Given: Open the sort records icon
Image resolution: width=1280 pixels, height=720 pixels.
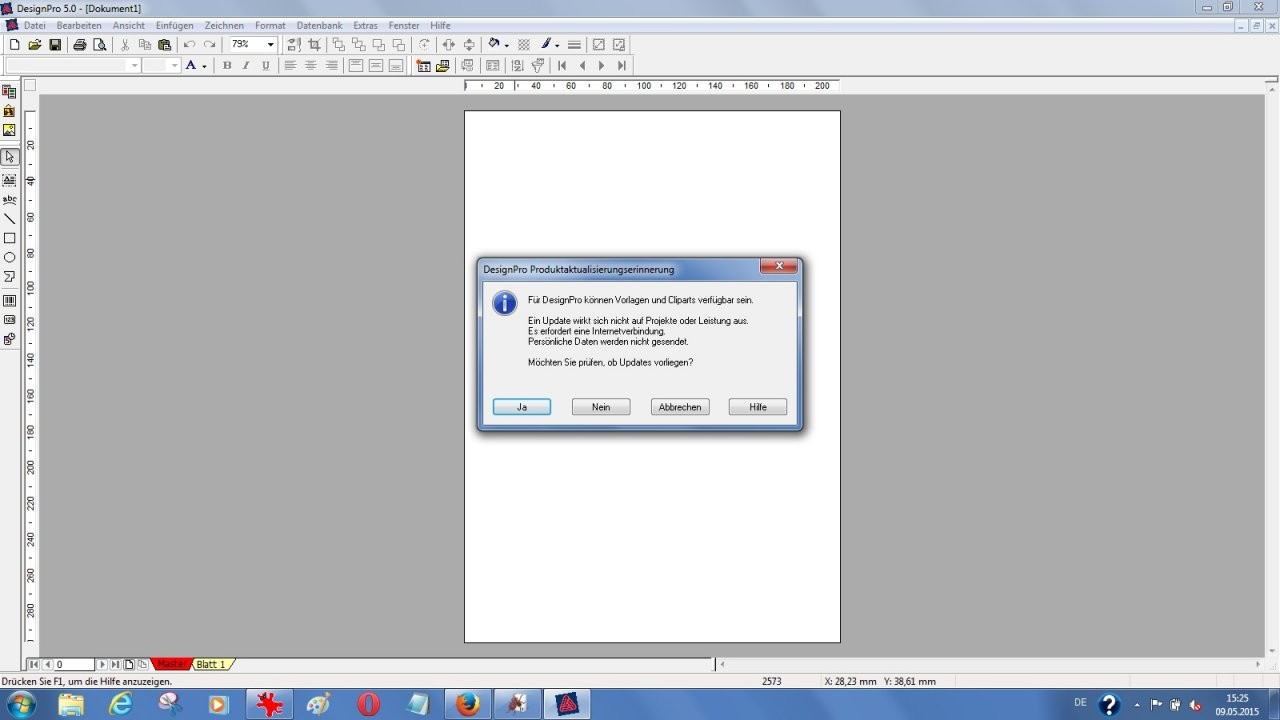Looking at the screenshot, I should pyautogui.click(x=517, y=66).
